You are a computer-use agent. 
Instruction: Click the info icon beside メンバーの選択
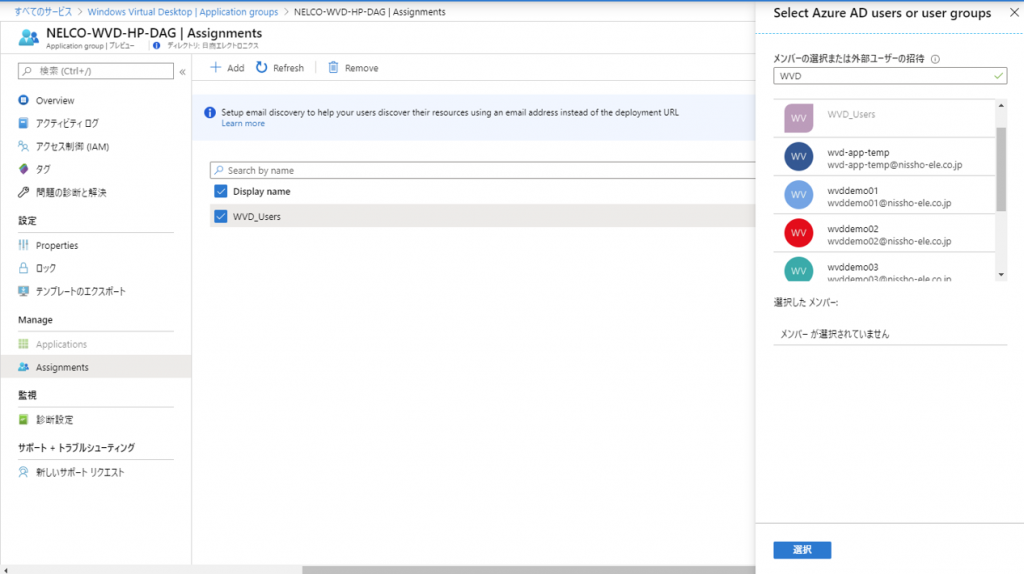click(x=935, y=59)
